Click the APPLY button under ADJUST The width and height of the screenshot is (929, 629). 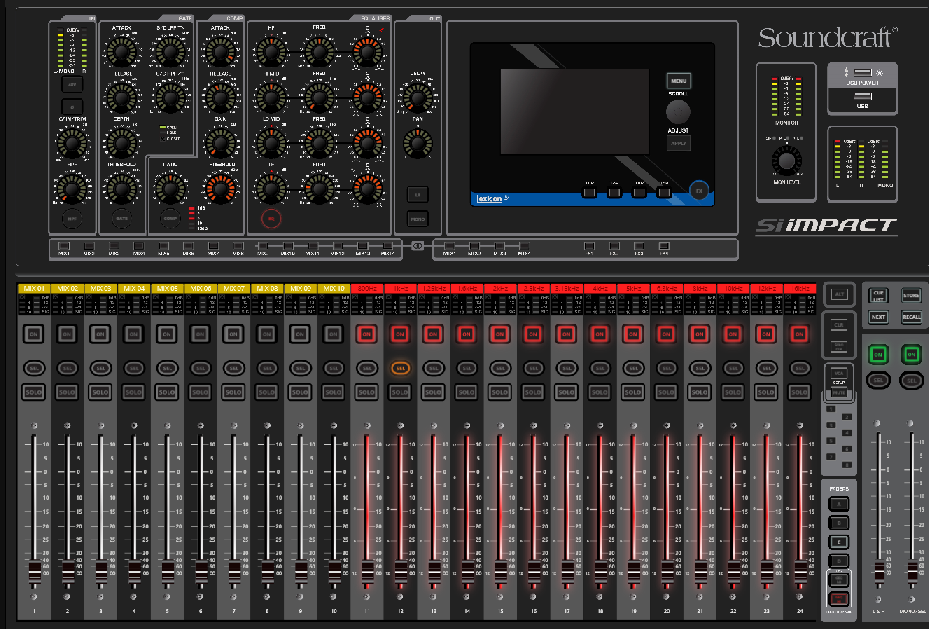point(678,143)
